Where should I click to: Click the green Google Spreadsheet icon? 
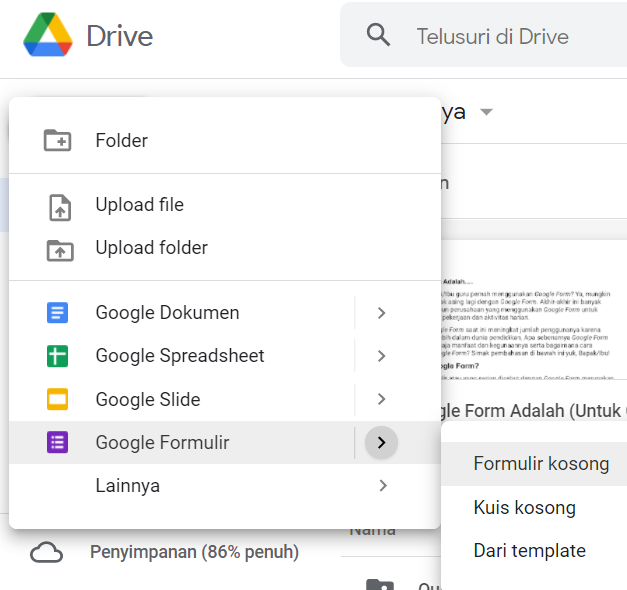58,356
